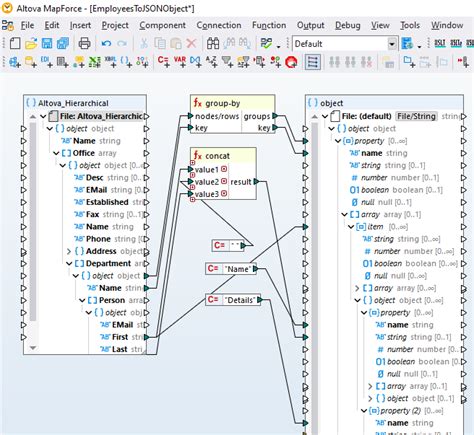Click result output of concat function
This screenshot has width=474, height=435.
[256, 182]
